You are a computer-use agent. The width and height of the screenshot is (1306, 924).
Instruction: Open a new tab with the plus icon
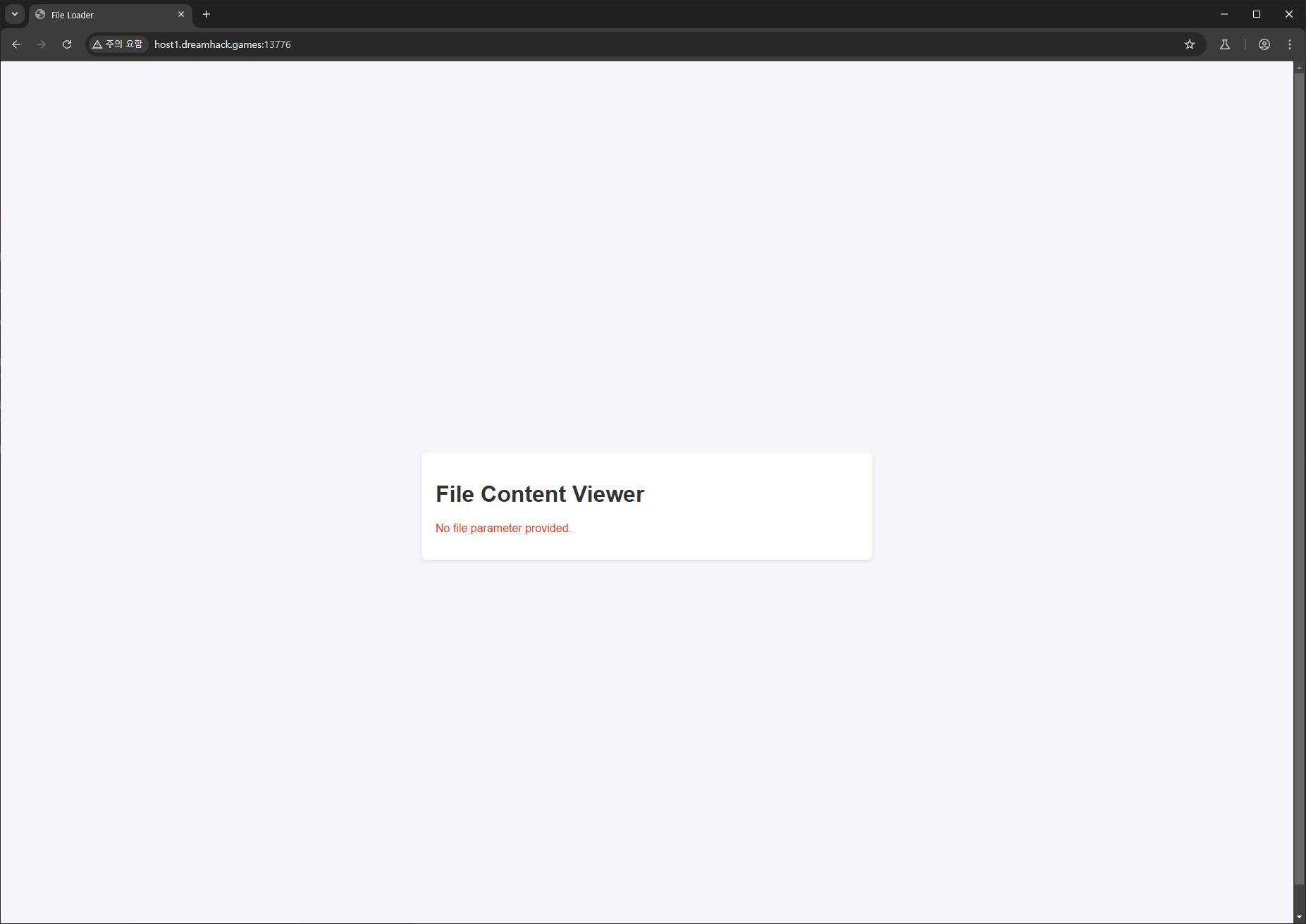point(206,14)
